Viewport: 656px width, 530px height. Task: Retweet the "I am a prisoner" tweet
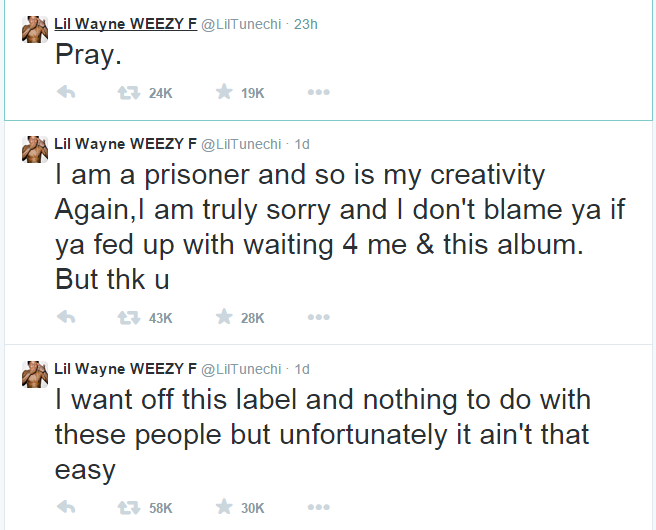pos(129,318)
